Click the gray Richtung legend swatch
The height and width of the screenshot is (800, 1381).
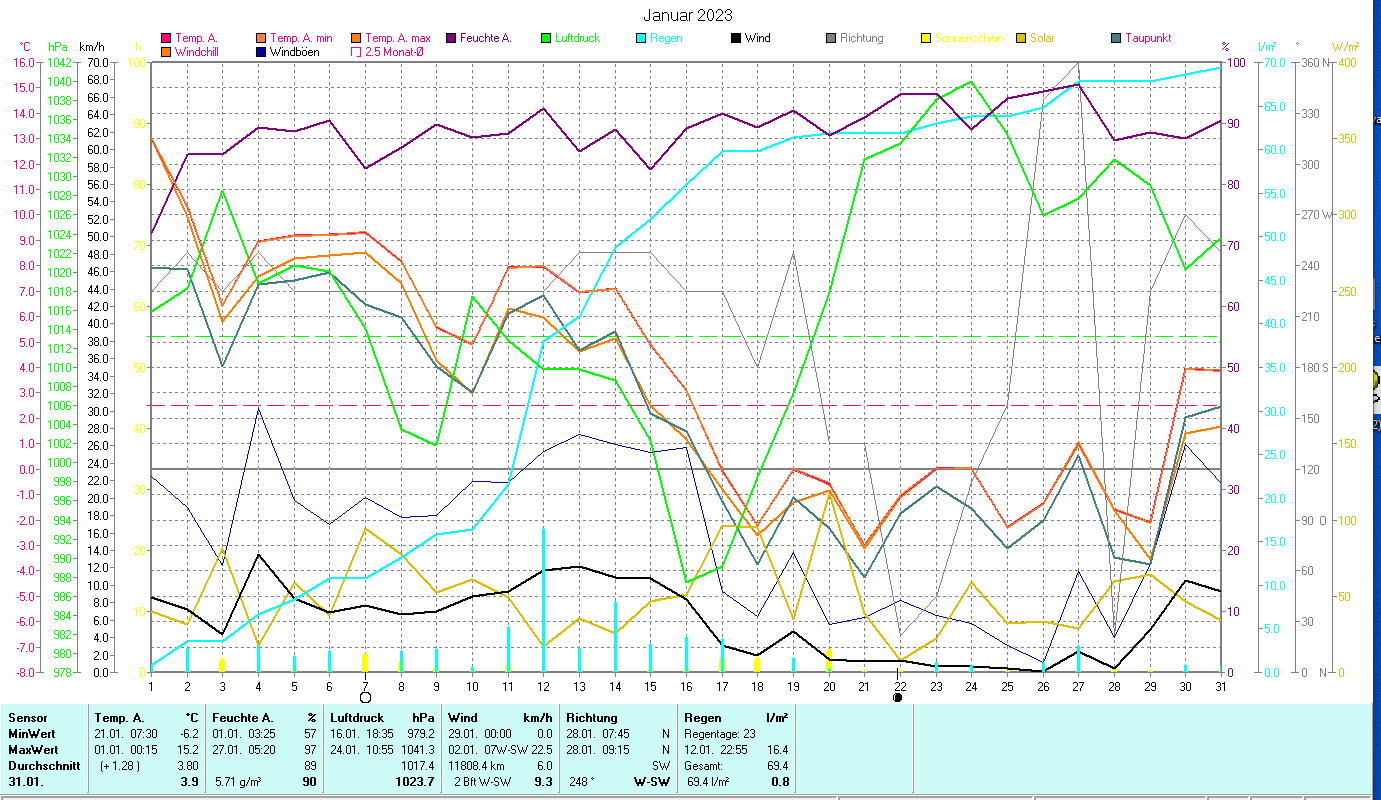pos(830,38)
